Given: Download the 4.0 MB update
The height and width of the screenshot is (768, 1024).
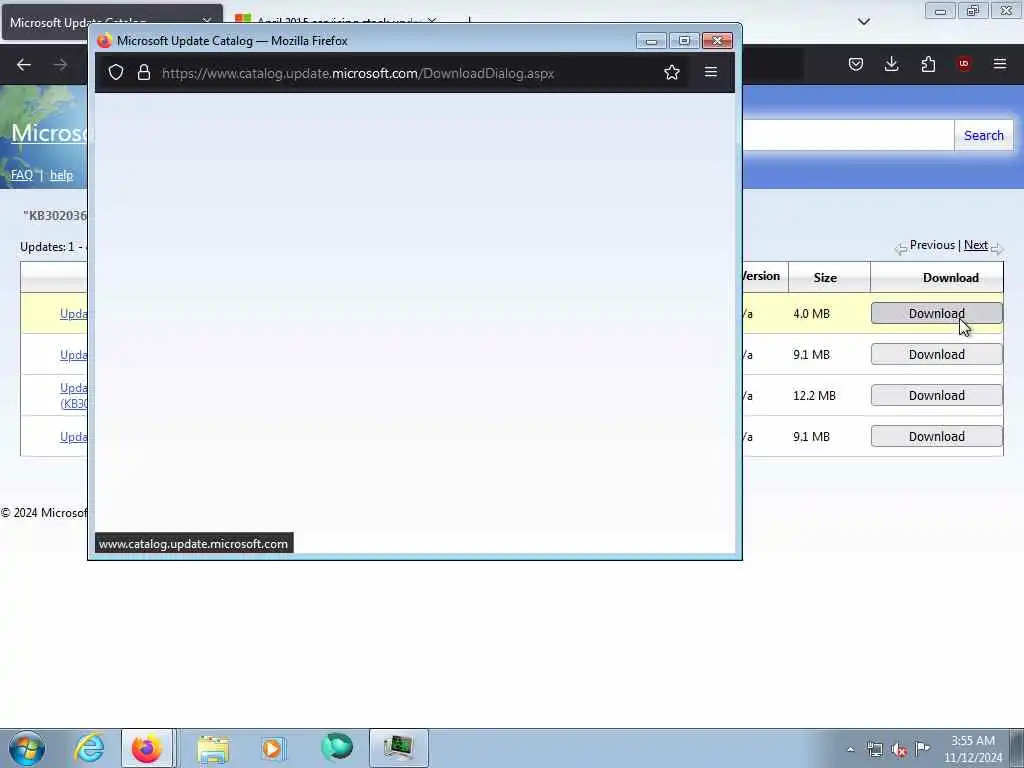Looking at the screenshot, I should tap(936, 313).
